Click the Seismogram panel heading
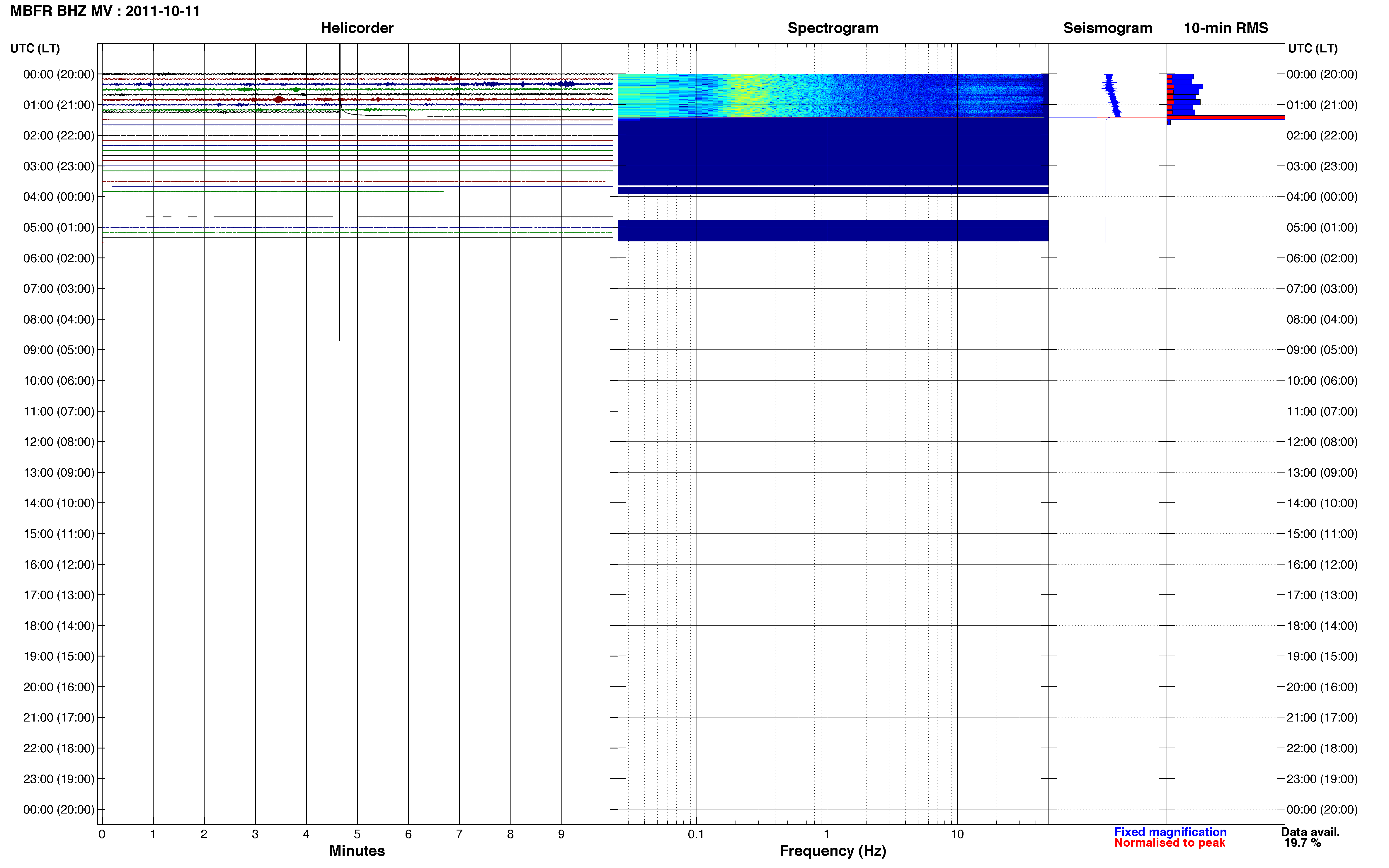The width and height of the screenshot is (1389, 868). 1108,28
